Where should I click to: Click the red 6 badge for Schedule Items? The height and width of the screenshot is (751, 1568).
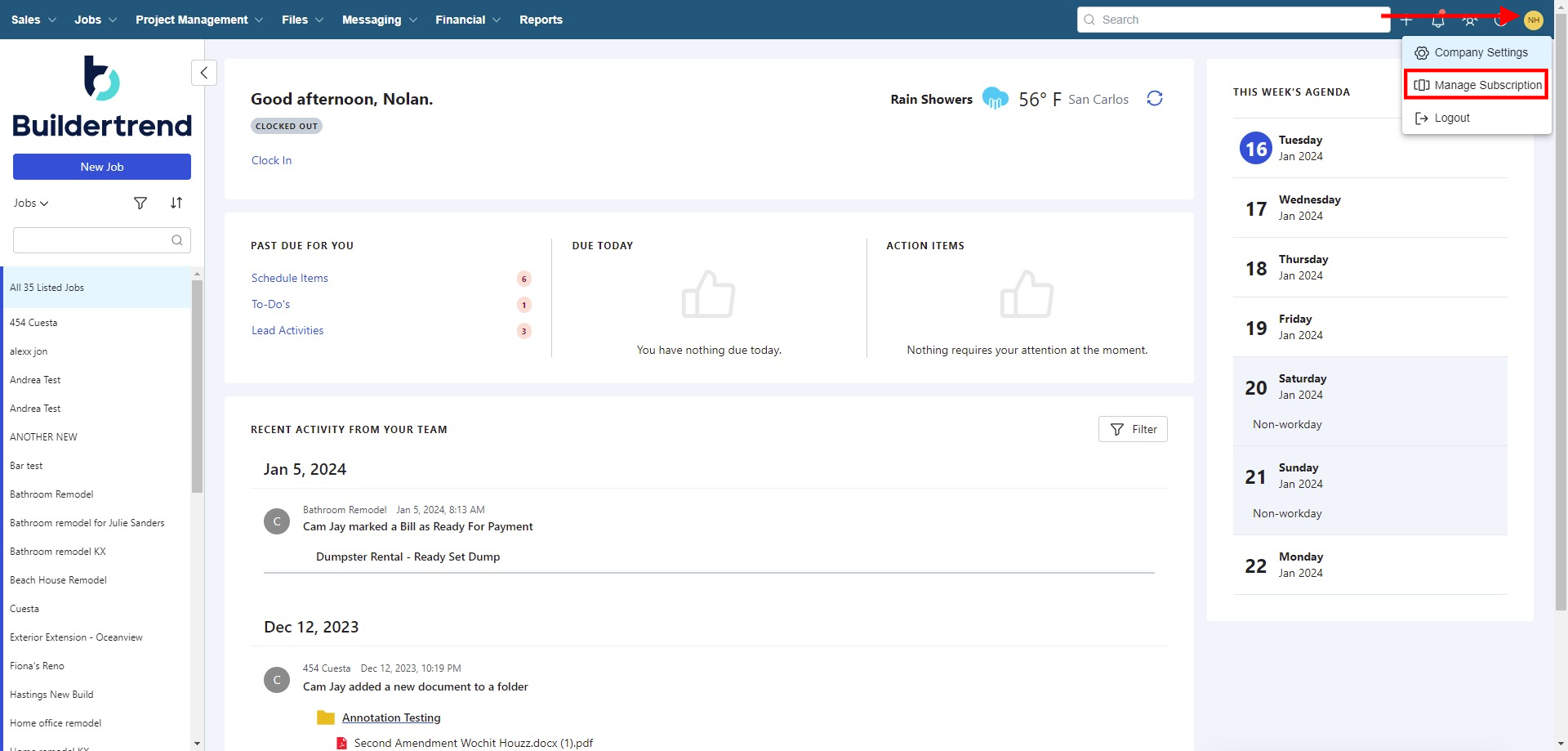(x=524, y=279)
